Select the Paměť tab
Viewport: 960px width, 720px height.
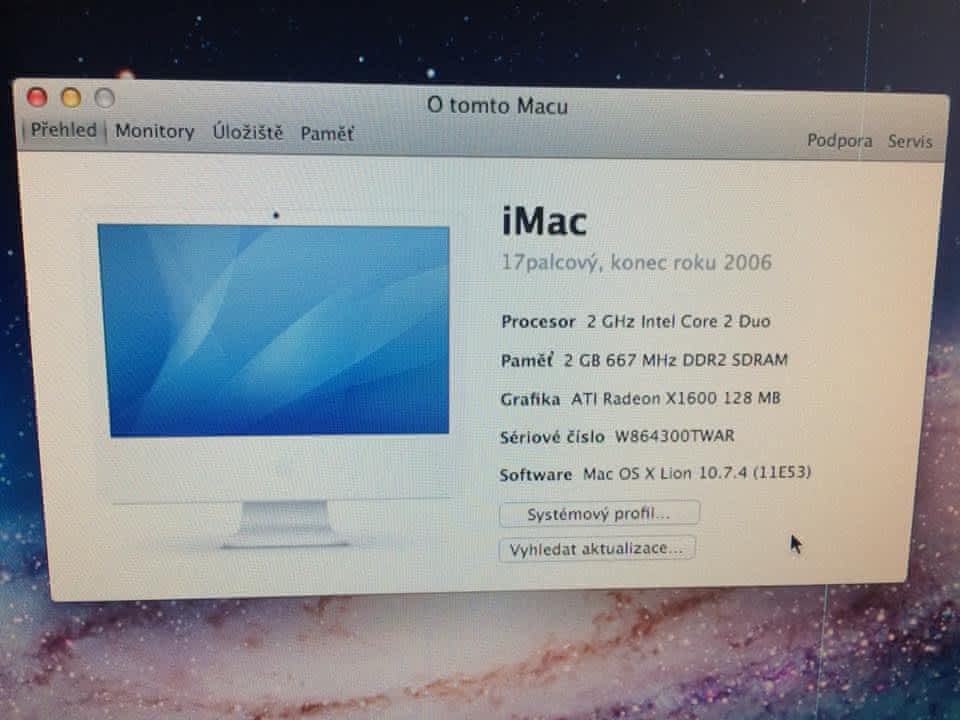(327, 133)
